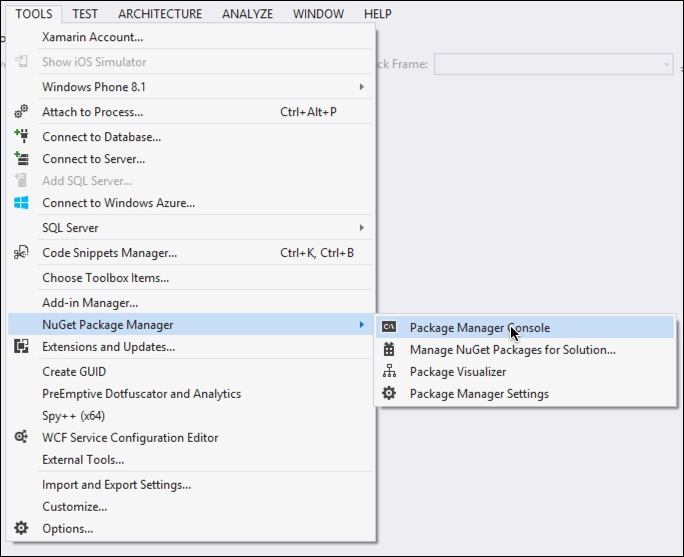Open Code Snippets Manager...
684x557 pixels.
point(191,253)
